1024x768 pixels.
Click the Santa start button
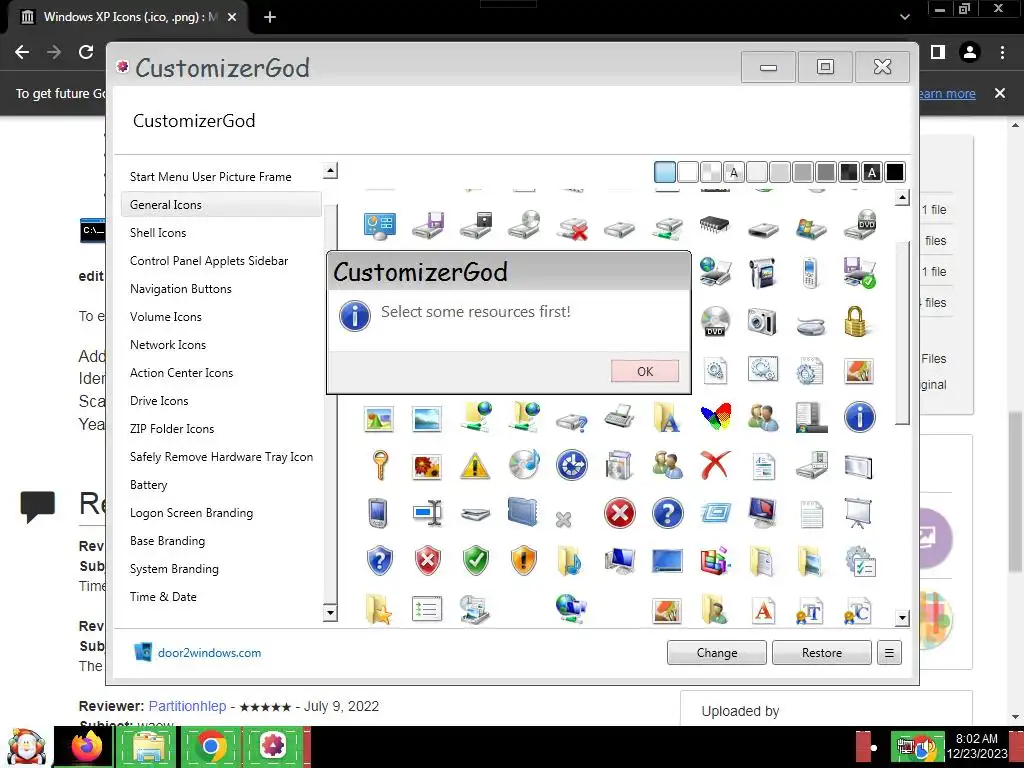coord(25,747)
